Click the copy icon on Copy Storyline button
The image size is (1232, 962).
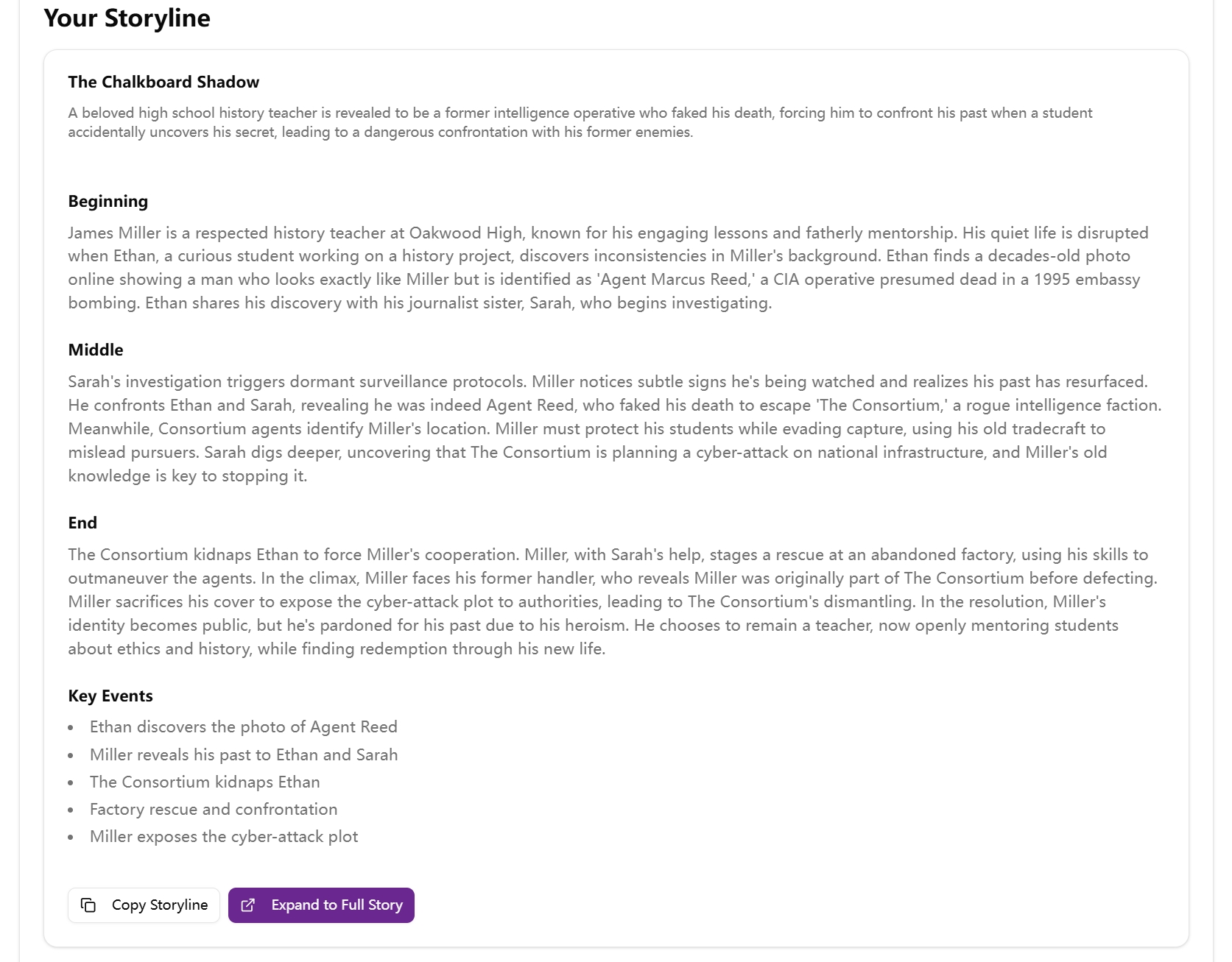click(x=90, y=905)
